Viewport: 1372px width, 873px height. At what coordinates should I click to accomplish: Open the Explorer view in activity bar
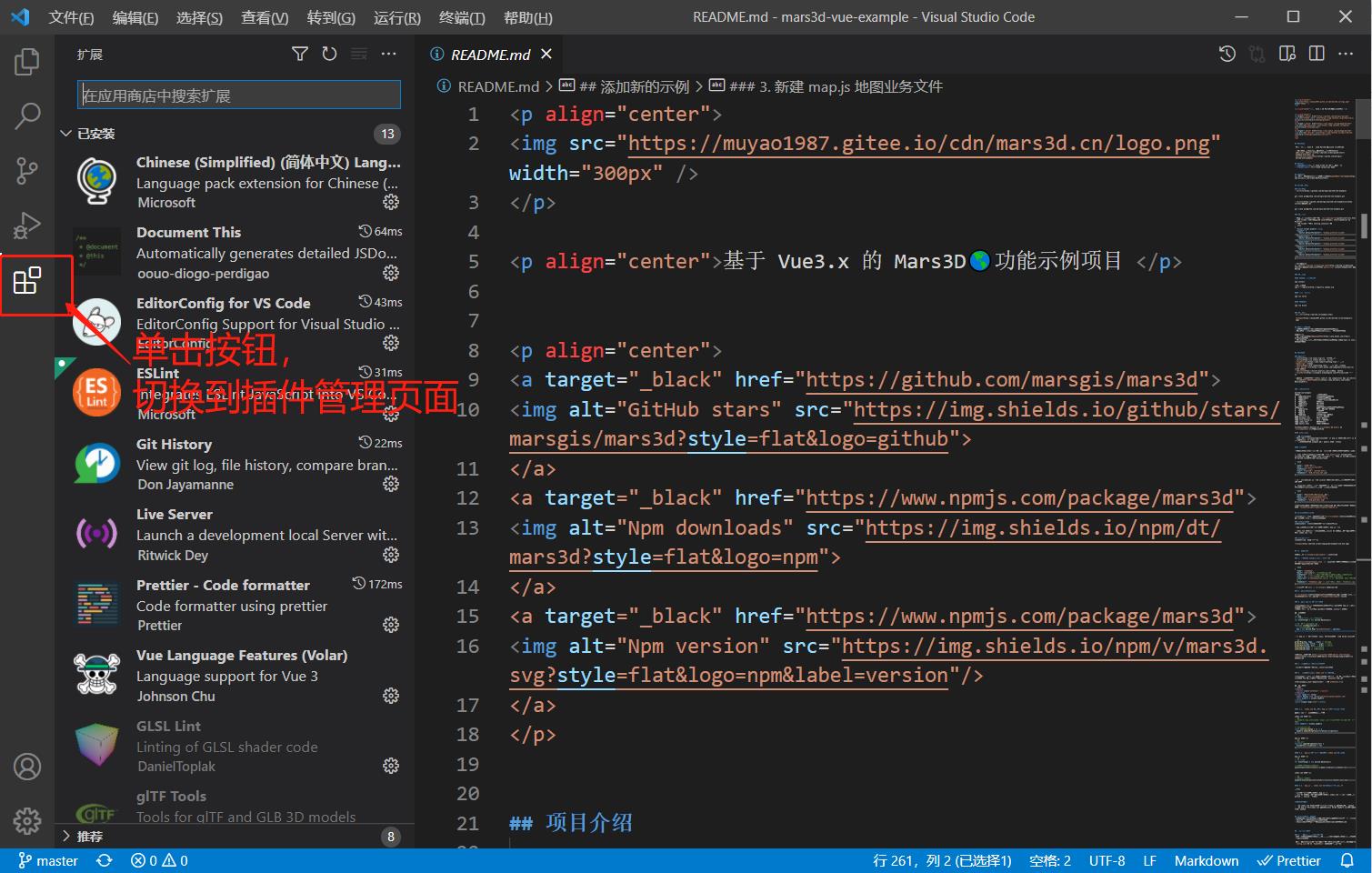click(27, 62)
